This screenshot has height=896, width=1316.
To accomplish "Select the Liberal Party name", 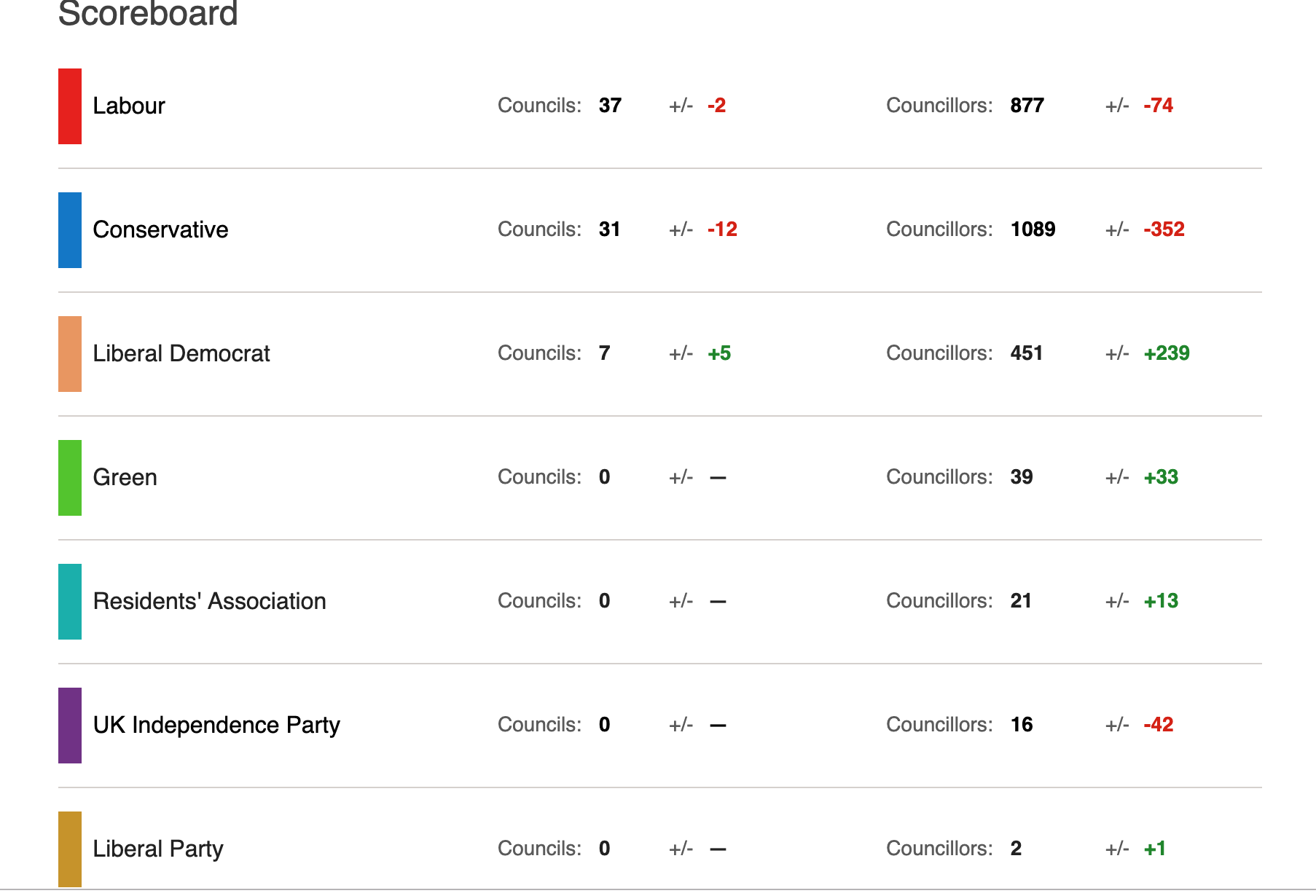I will [x=158, y=849].
